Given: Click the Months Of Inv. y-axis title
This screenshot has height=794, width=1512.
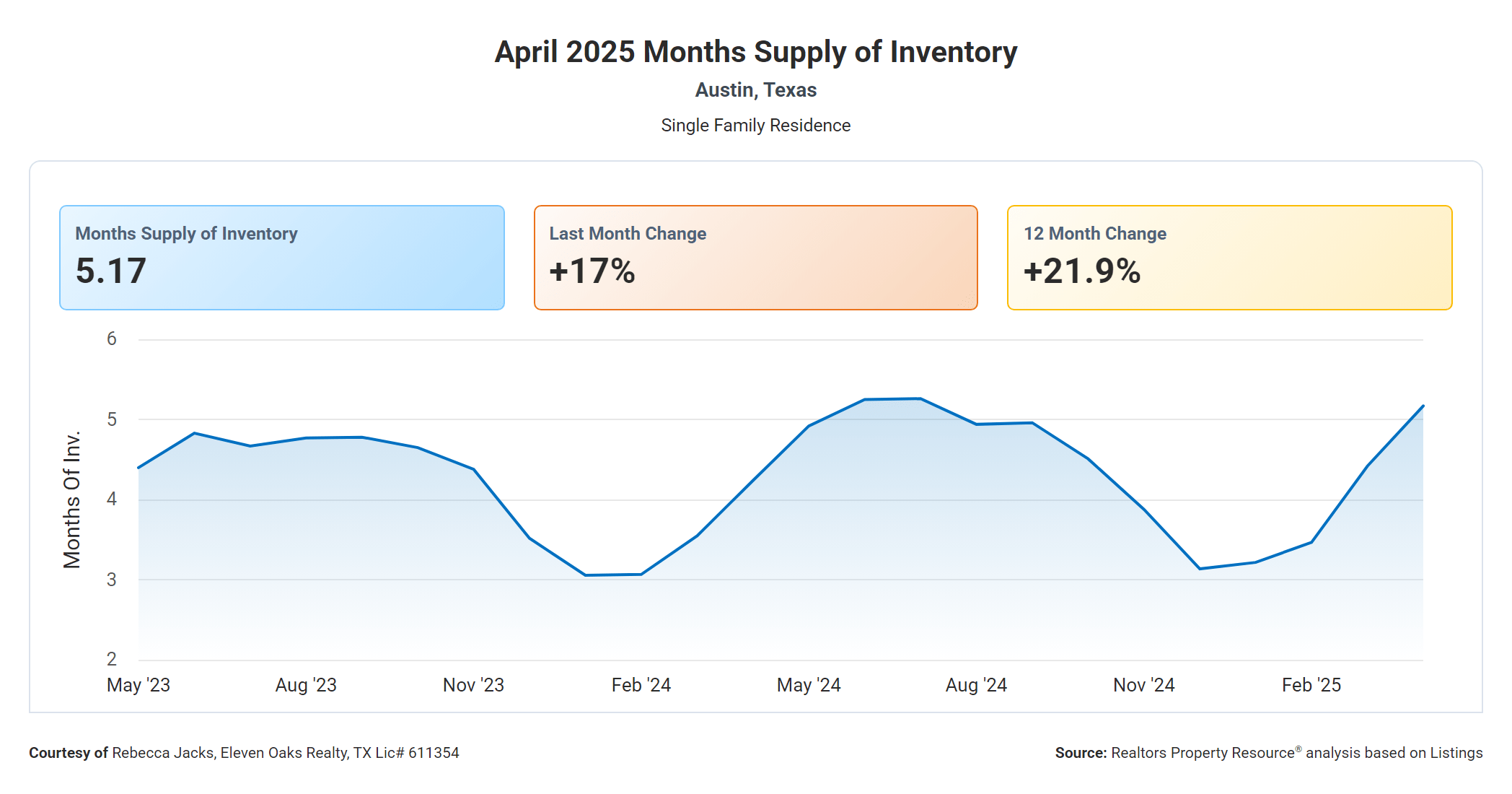Looking at the screenshot, I should click(x=72, y=499).
